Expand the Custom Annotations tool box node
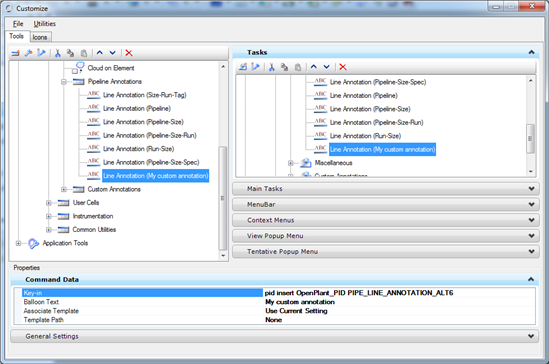The height and width of the screenshot is (364, 549). [64, 189]
